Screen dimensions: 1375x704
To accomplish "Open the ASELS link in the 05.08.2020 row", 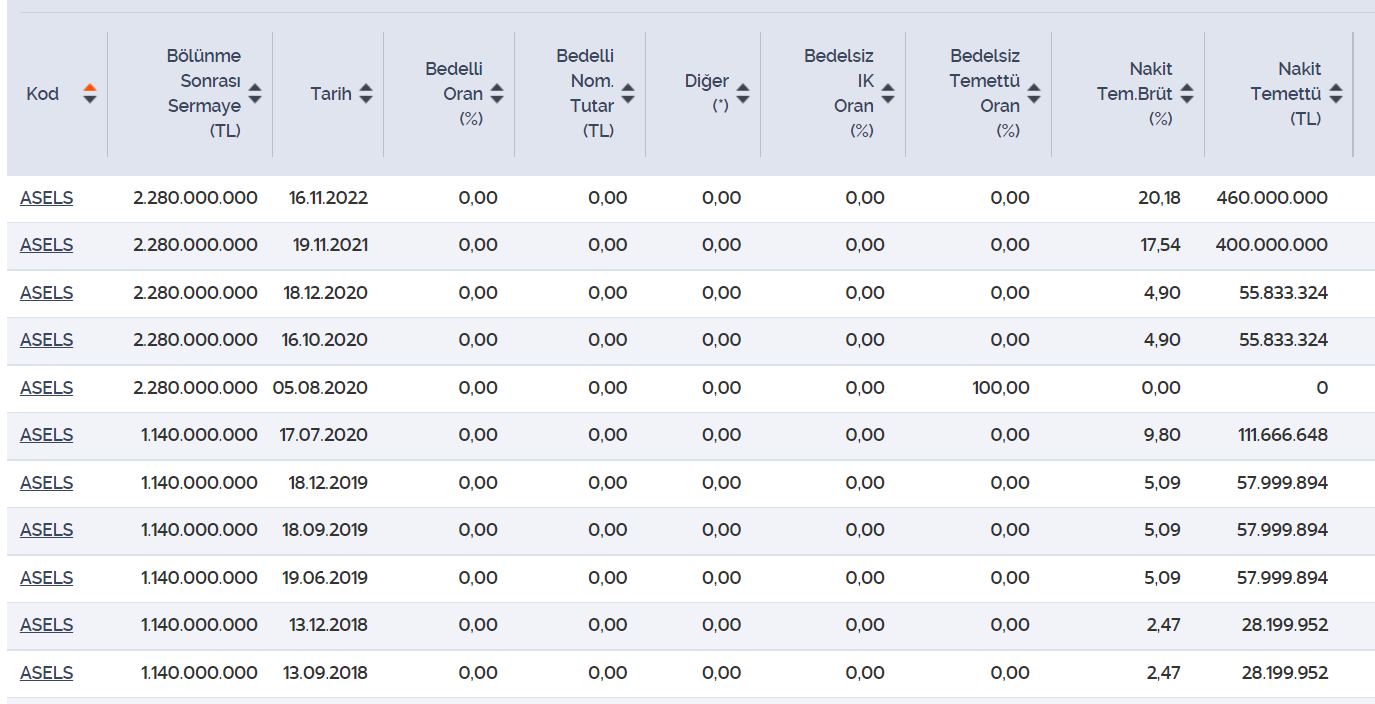I will click(x=47, y=388).
